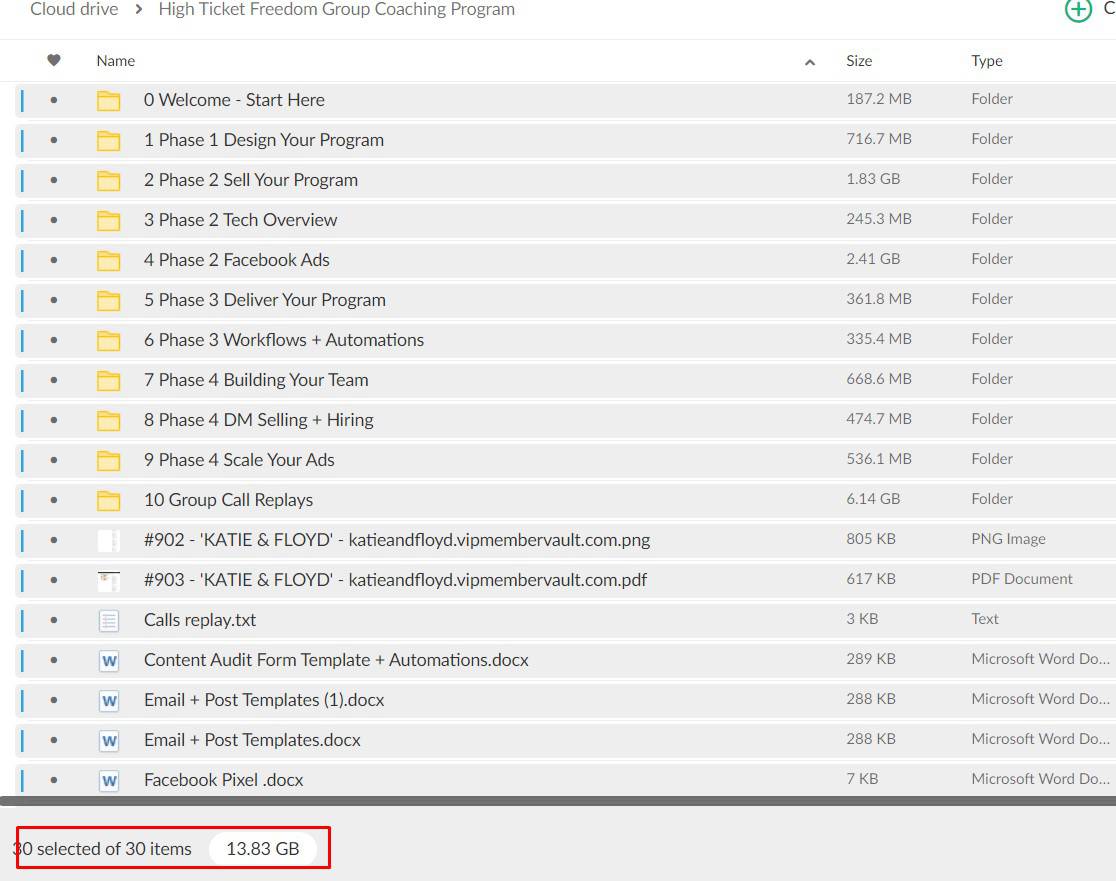
Task: Toggle the favorite dot for 1 Phase 1 Design Your Program
Action: click(x=54, y=140)
